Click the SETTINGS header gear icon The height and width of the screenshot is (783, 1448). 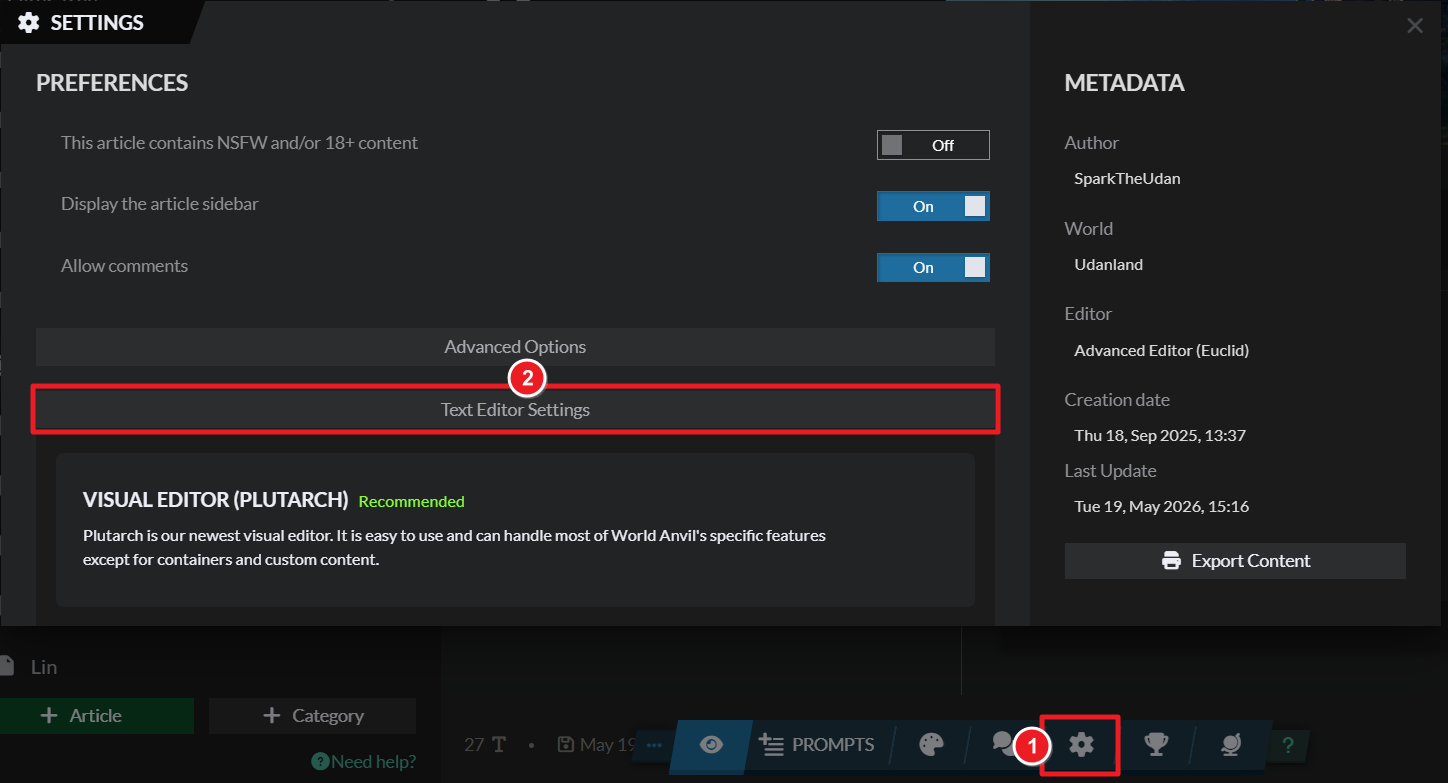click(29, 22)
